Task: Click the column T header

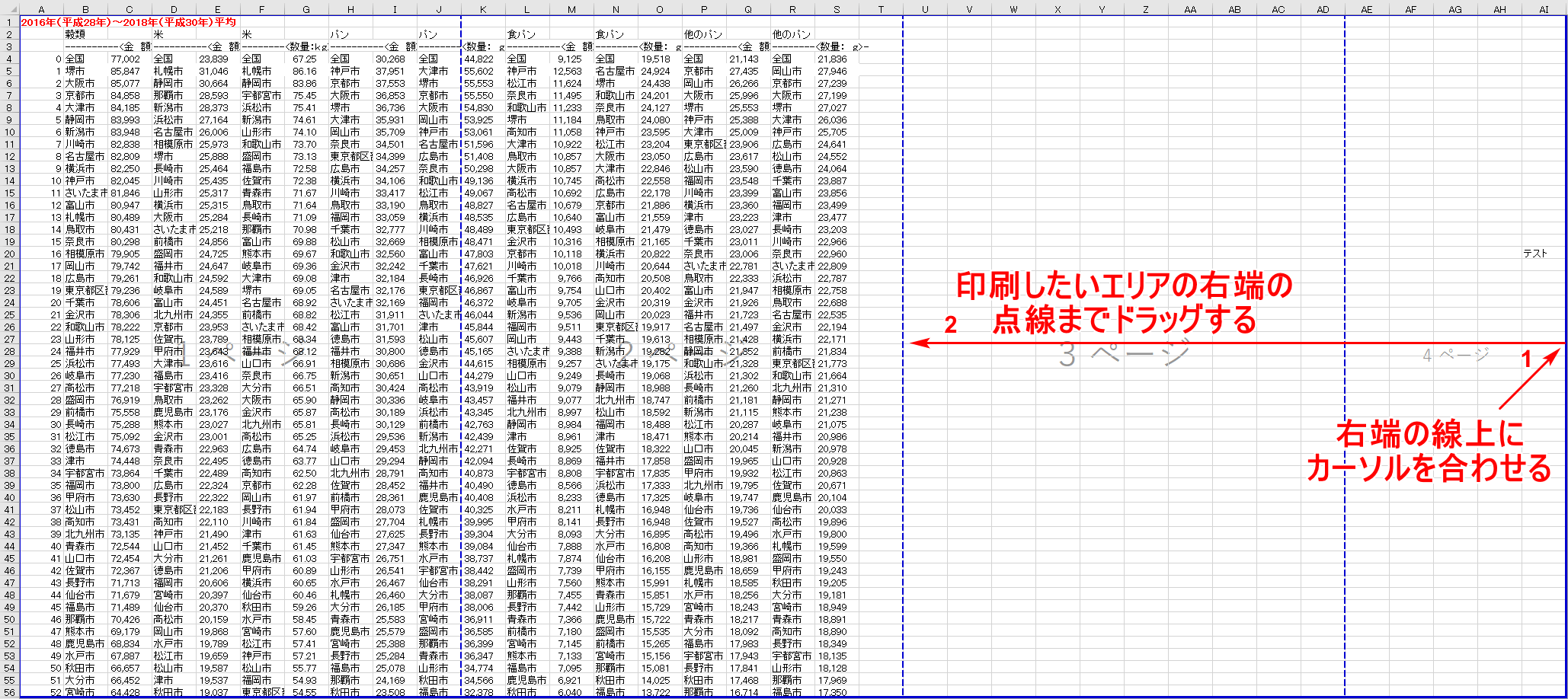Action: [881, 10]
